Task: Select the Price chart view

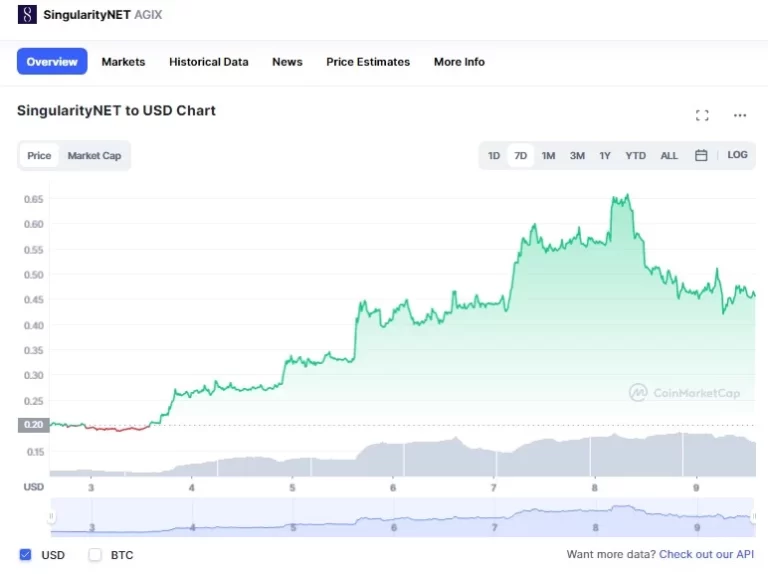Action: point(39,156)
